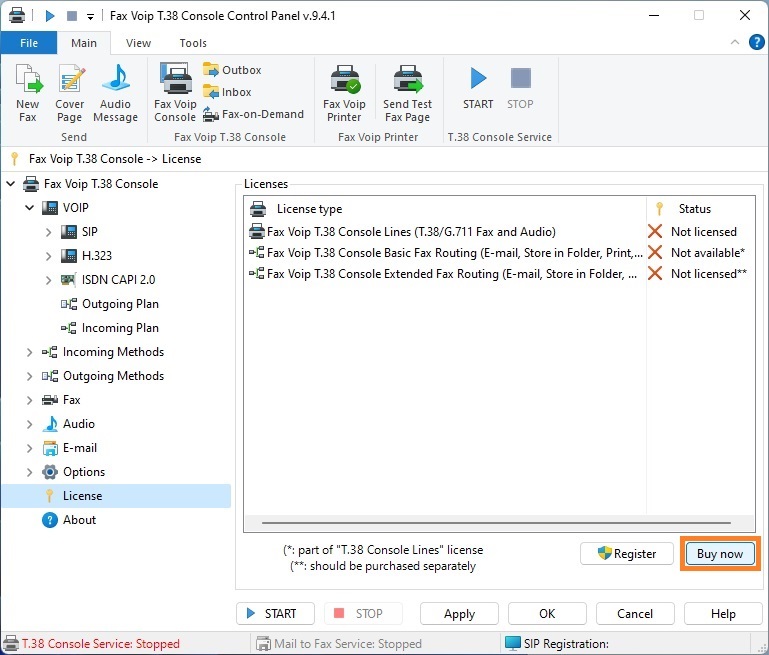The width and height of the screenshot is (769, 655).
Task: Open Fax-on-Demand in the ribbon
Action: click(x=254, y=114)
